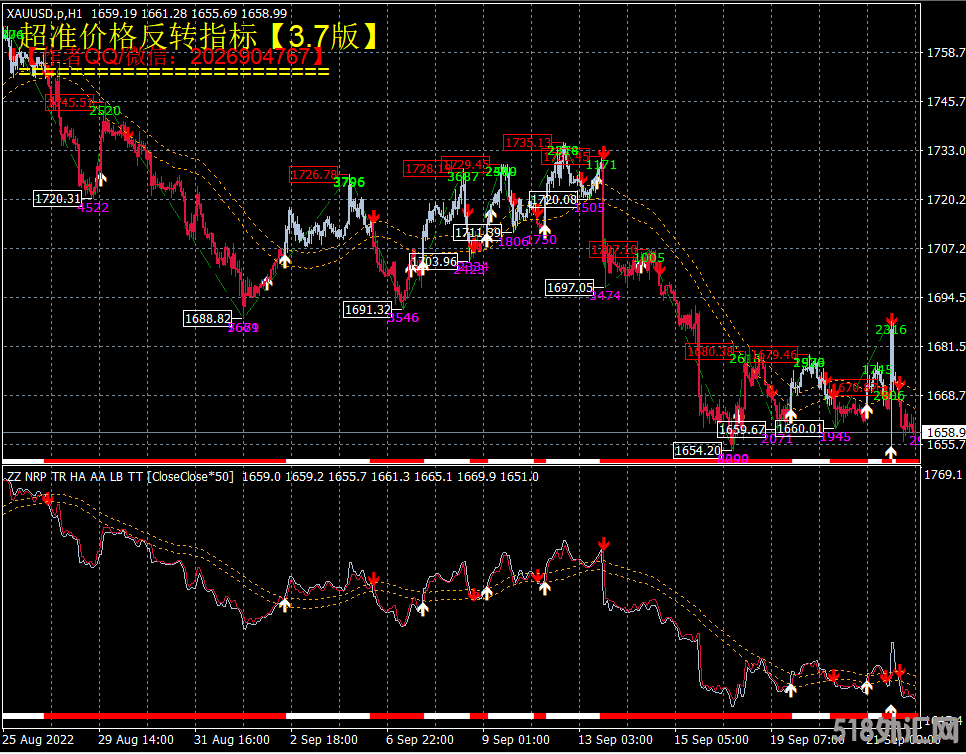Select the 1688.82 low price label
The height and width of the screenshot is (754, 966).
[208, 318]
